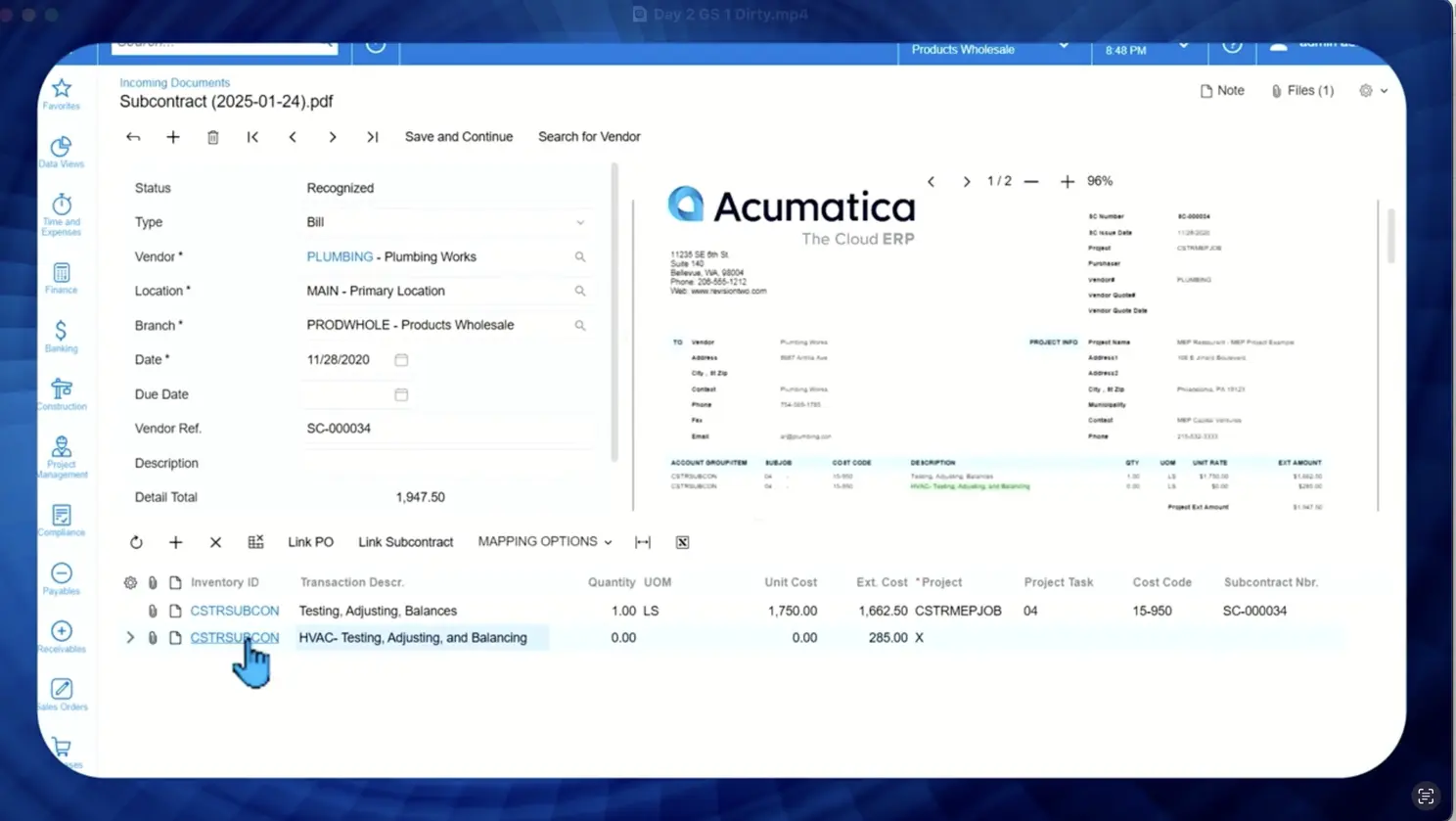Open the Due Date calendar picker
The image size is (1456, 821).
pyautogui.click(x=401, y=394)
